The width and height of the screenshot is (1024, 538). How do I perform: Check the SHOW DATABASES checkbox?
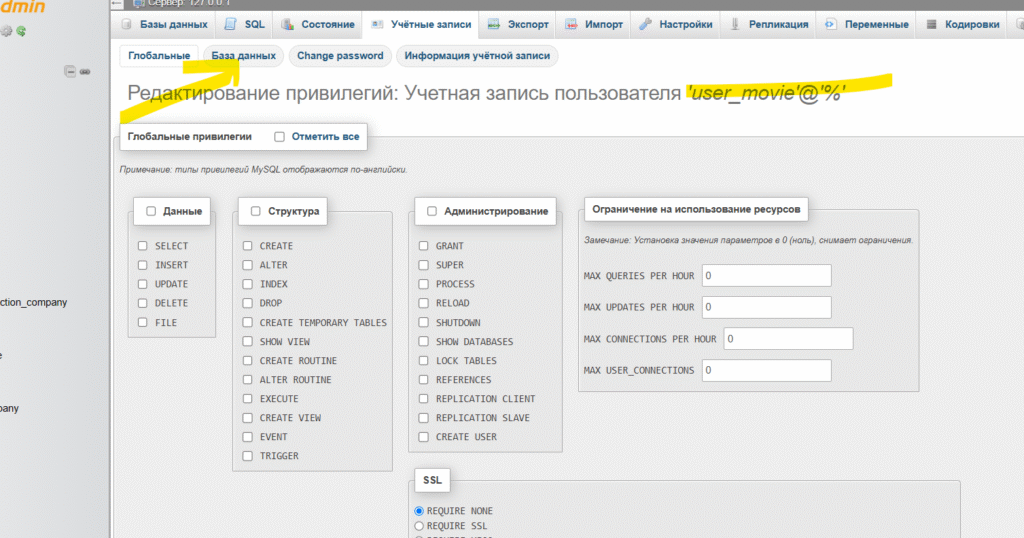(423, 341)
